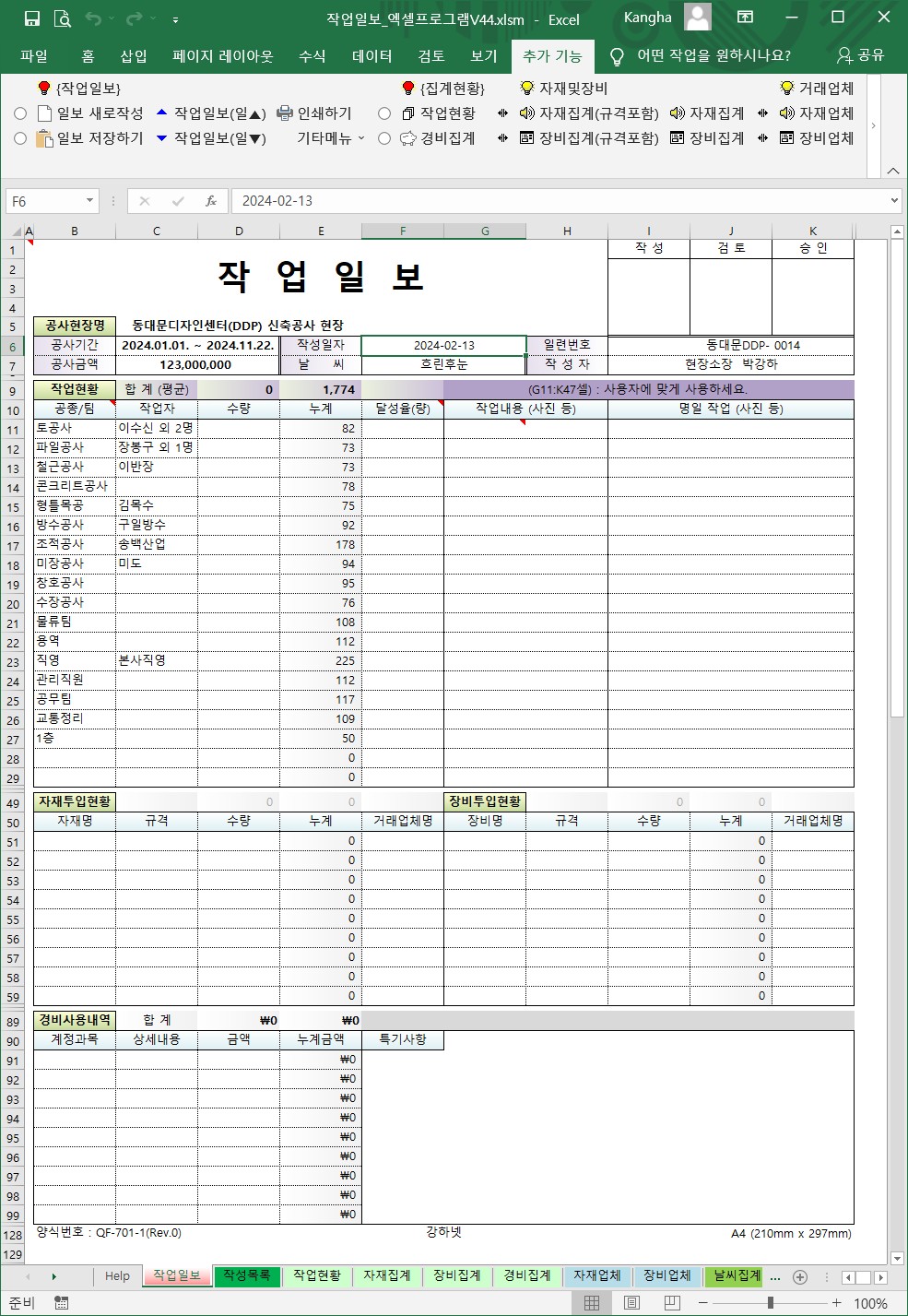The height and width of the screenshot is (1316, 908).
Task: Select the radio button beside 일보 새로작성
Action: pos(20,113)
